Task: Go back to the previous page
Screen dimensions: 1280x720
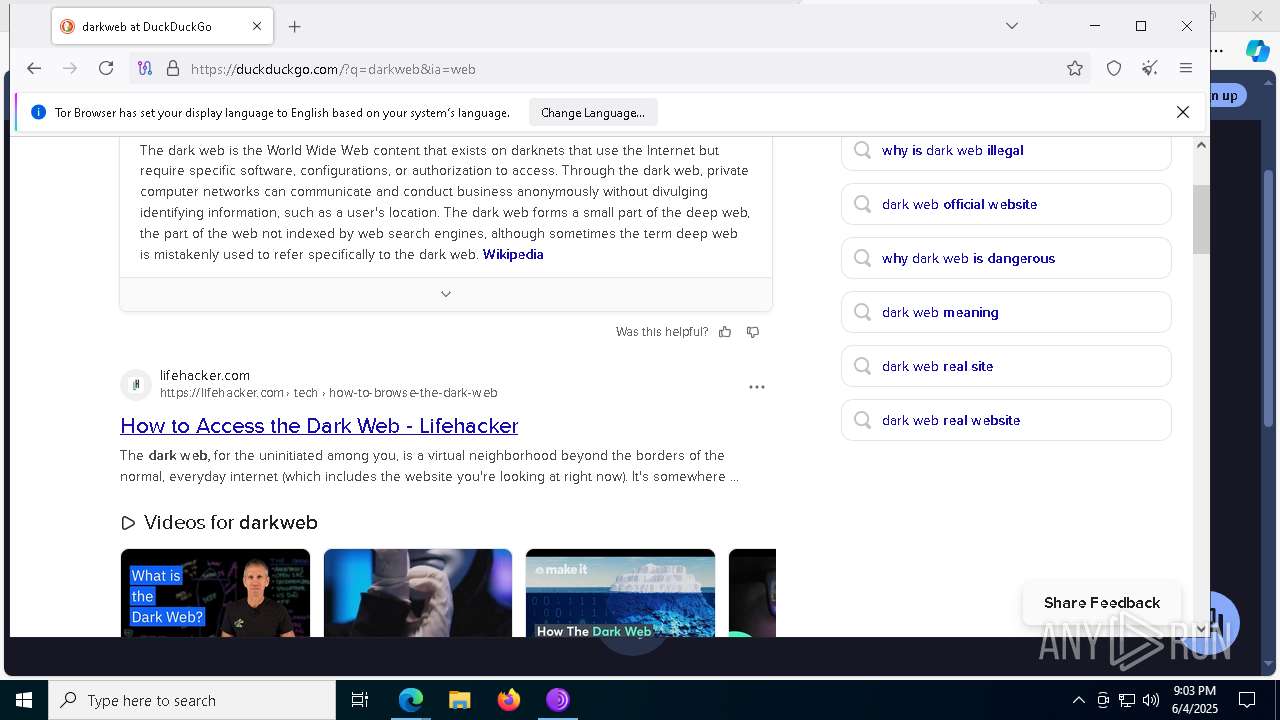Action: point(34,68)
